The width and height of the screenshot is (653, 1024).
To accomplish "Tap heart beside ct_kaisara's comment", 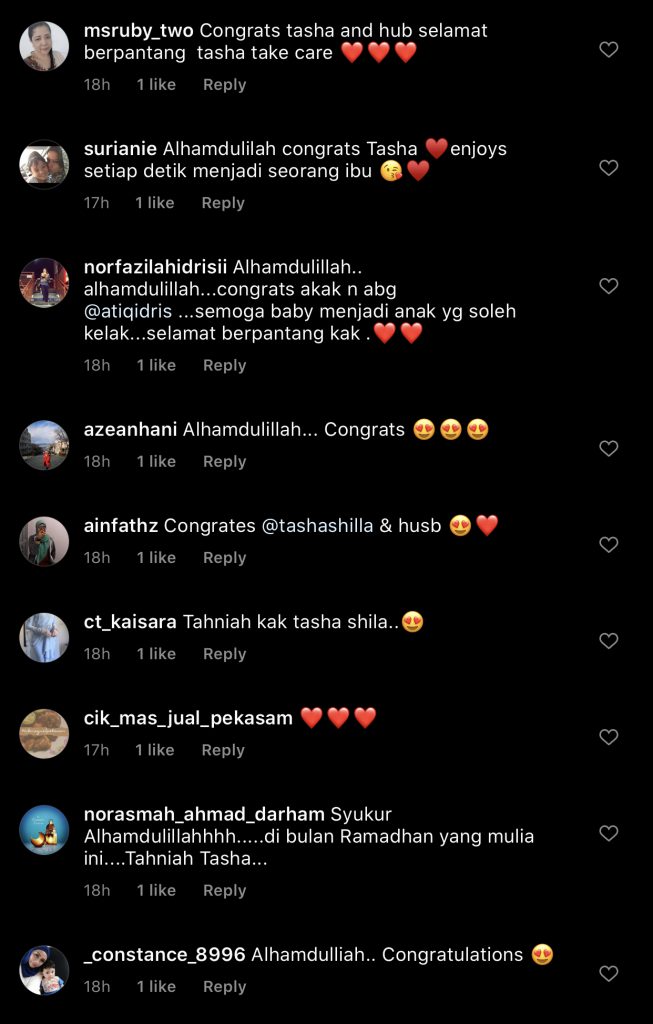I will pyautogui.click(x=609, y=641).
